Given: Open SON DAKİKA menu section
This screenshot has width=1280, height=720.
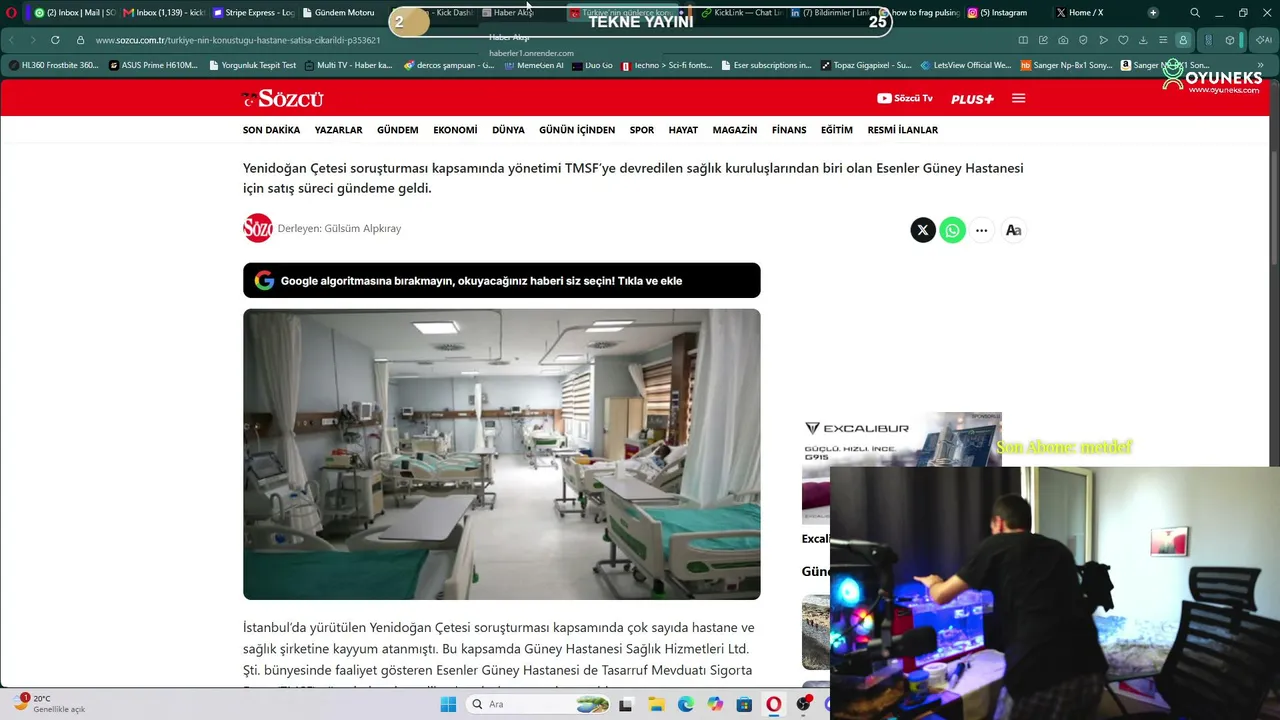Looking at the screenshot, I should 271,130.
